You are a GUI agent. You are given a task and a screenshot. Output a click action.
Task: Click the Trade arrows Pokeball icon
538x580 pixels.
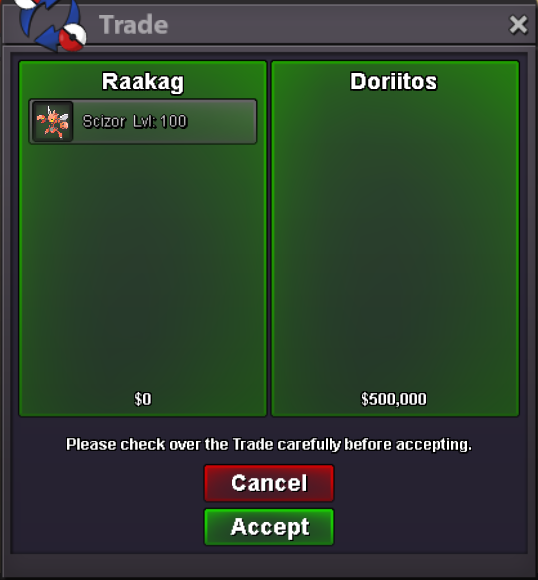coord(50,24)
